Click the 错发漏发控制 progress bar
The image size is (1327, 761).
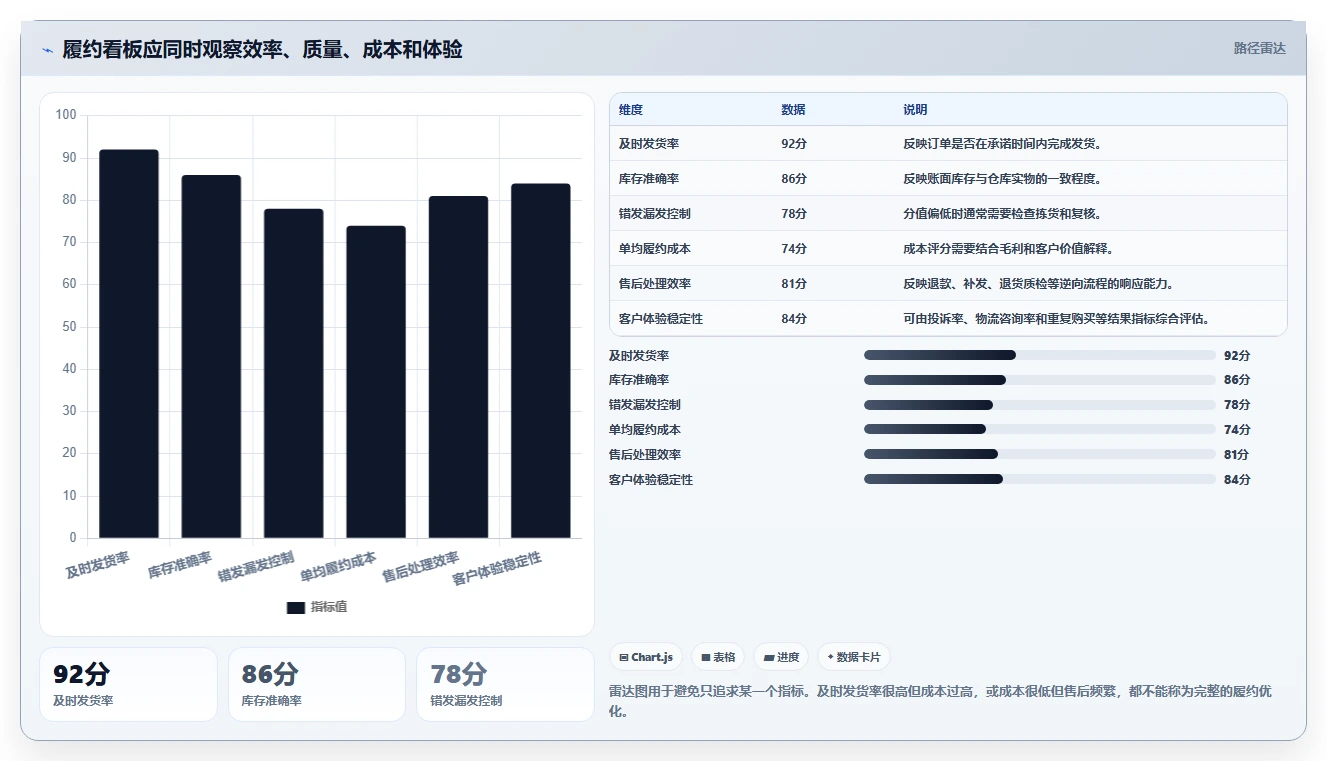(x=1039, y=405)
